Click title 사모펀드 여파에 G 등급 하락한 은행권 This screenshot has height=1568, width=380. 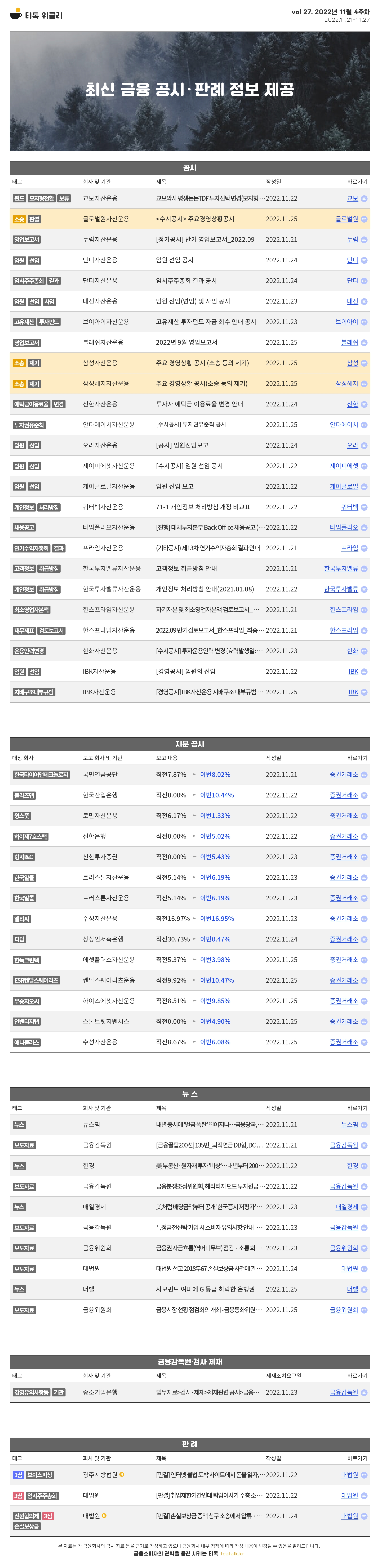pos(205,1289)
